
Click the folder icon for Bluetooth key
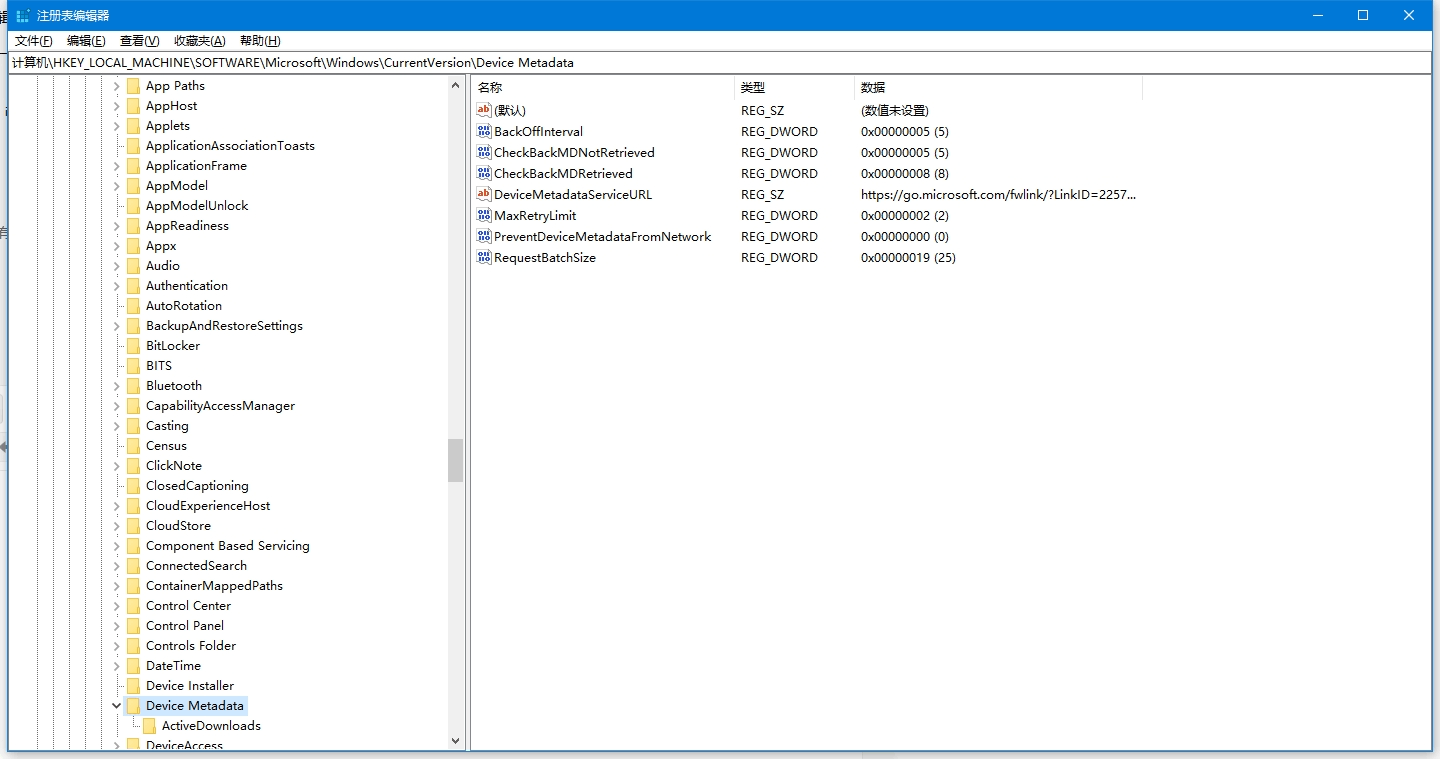(x=133, y=386)
